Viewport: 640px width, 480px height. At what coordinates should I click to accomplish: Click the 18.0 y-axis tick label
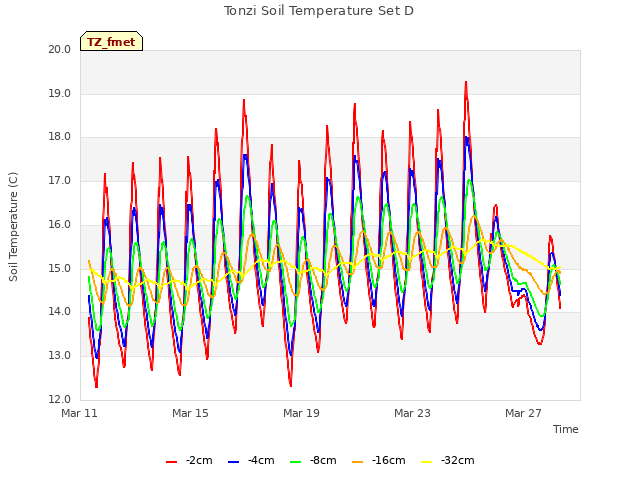click(x=60, y=137)
